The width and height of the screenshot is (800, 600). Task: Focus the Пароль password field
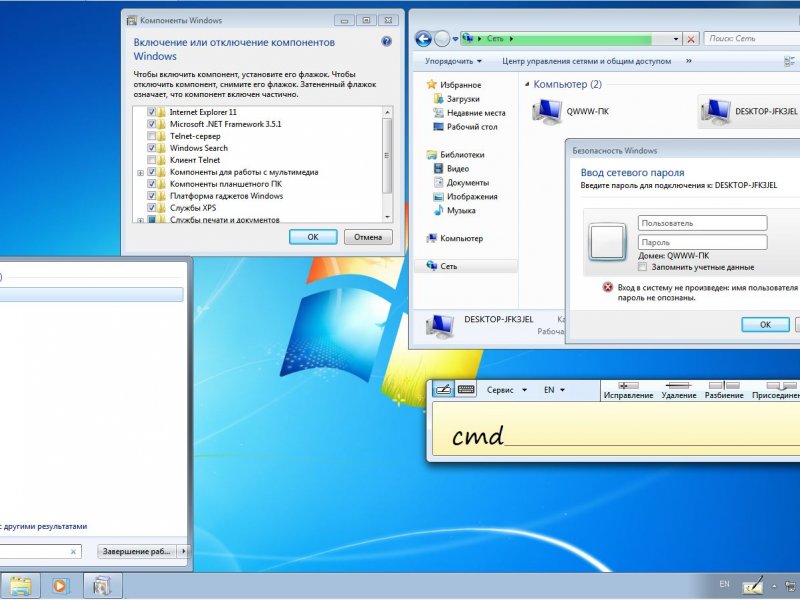coord(703,242)
